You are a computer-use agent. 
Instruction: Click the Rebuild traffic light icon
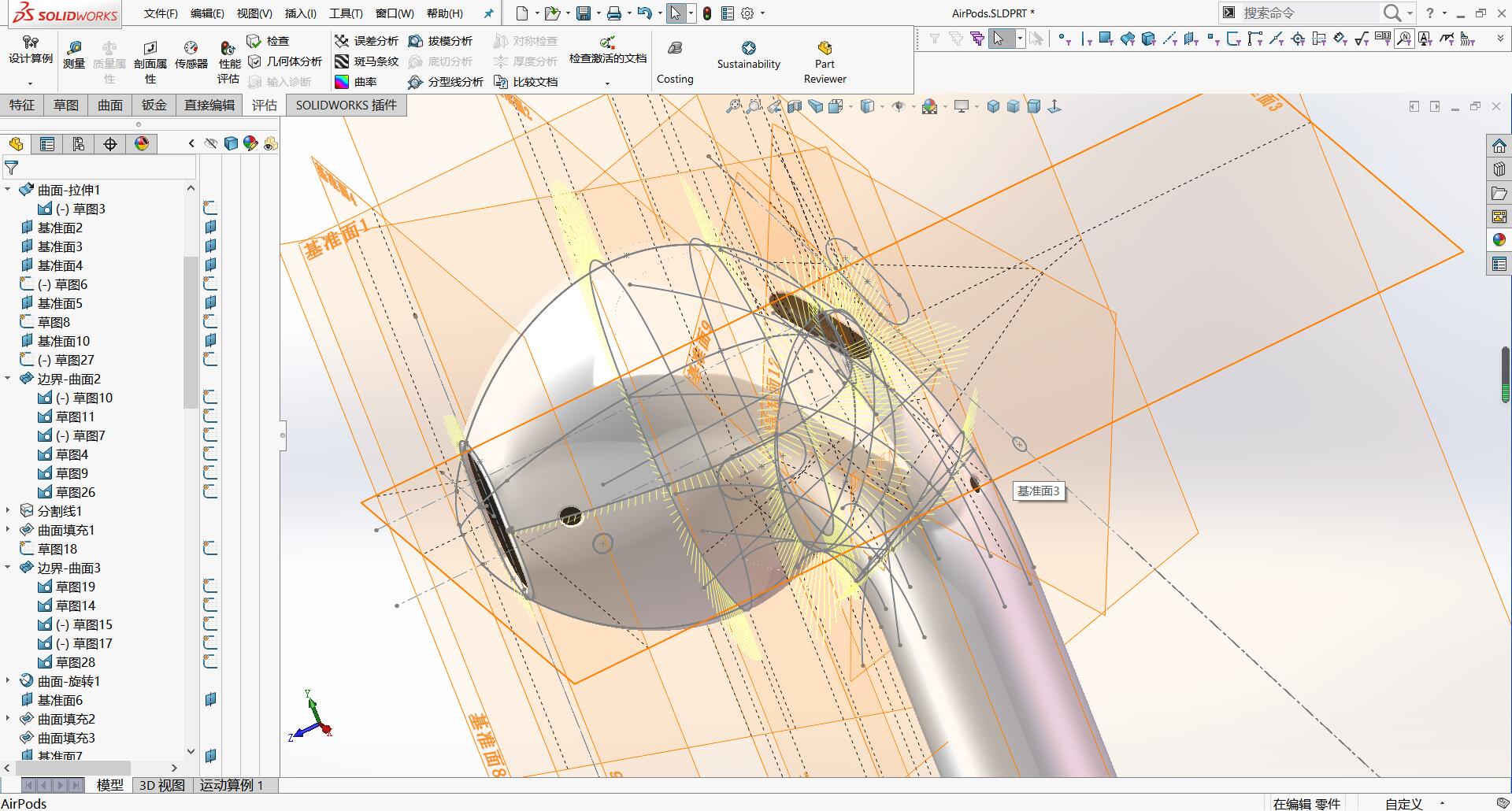coord(707,13)
